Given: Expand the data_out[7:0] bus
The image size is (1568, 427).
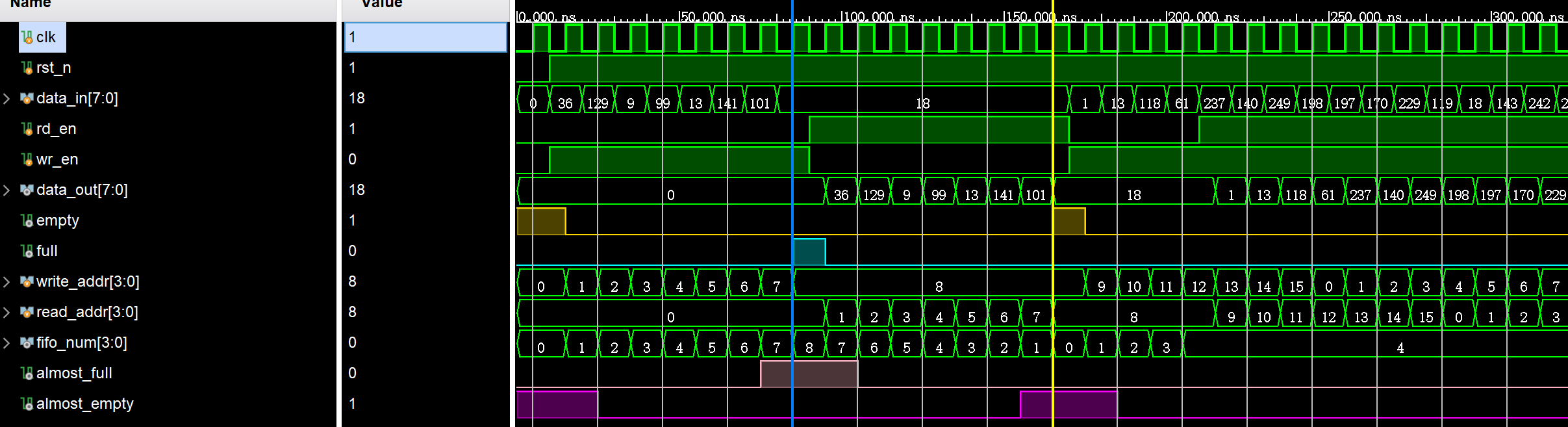Looking at the screenshot, I should (7, 190).
